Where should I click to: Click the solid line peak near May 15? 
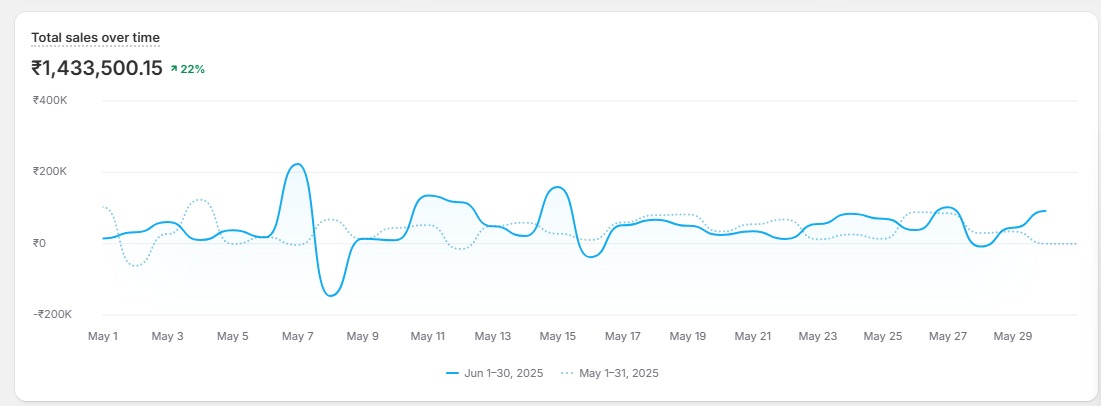pyautogui.click(x=558, y=187)
